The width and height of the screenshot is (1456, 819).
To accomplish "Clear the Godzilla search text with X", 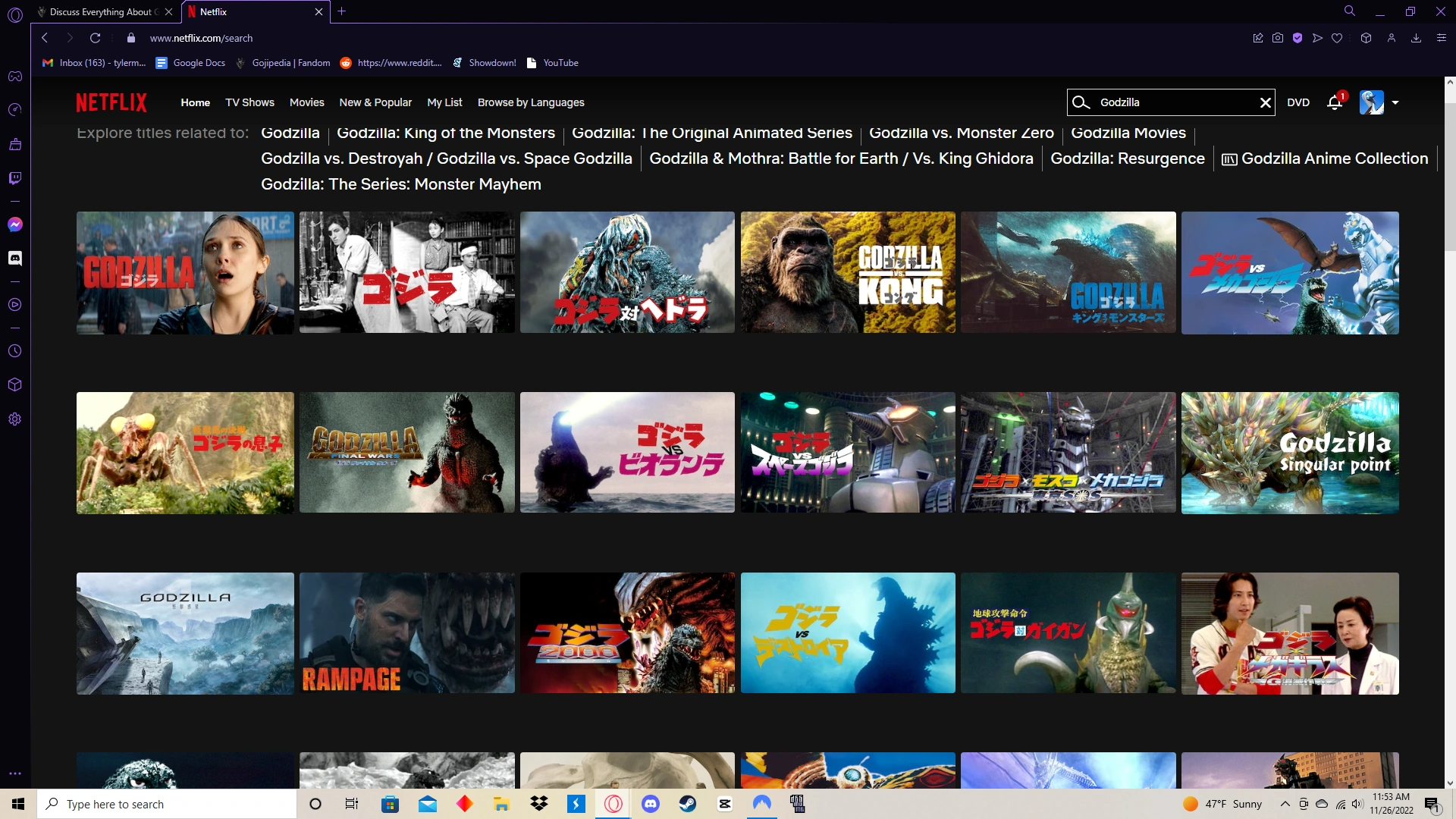I will [1265, 102].
